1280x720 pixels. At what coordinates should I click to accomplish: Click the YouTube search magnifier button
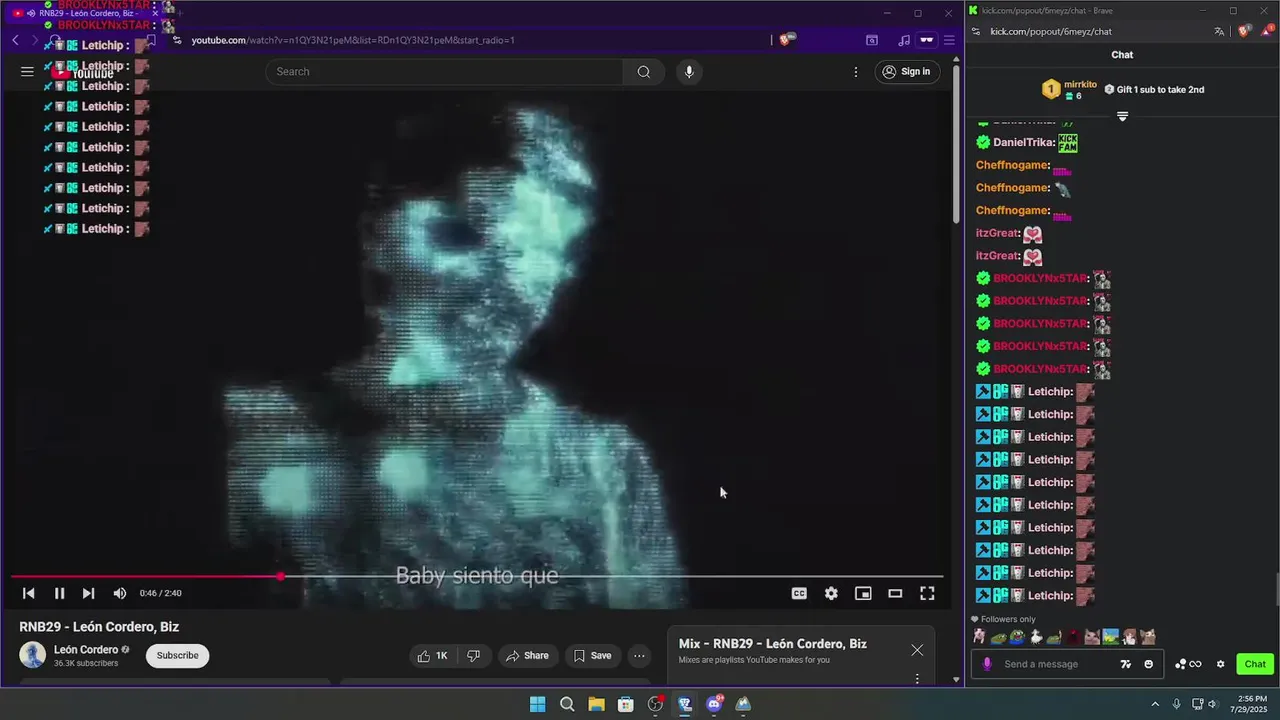click(643, 71)
